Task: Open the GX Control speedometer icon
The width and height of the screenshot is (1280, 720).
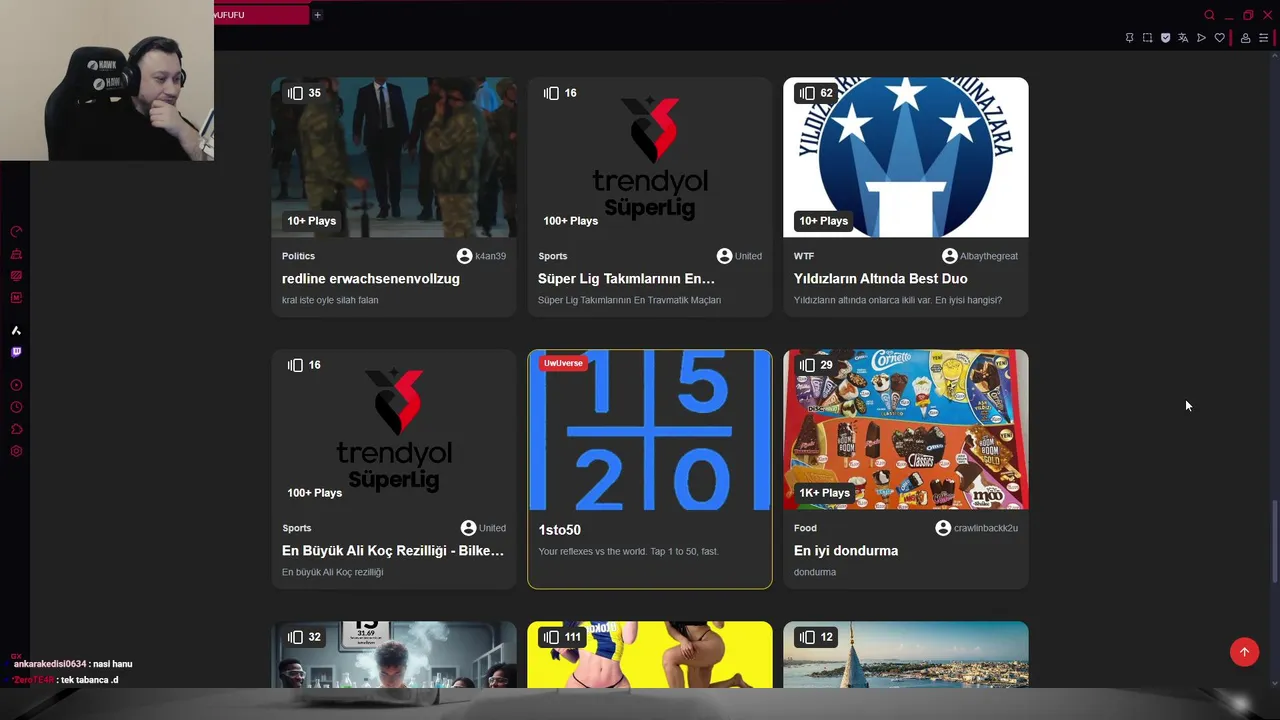Action: click(16, 232)
